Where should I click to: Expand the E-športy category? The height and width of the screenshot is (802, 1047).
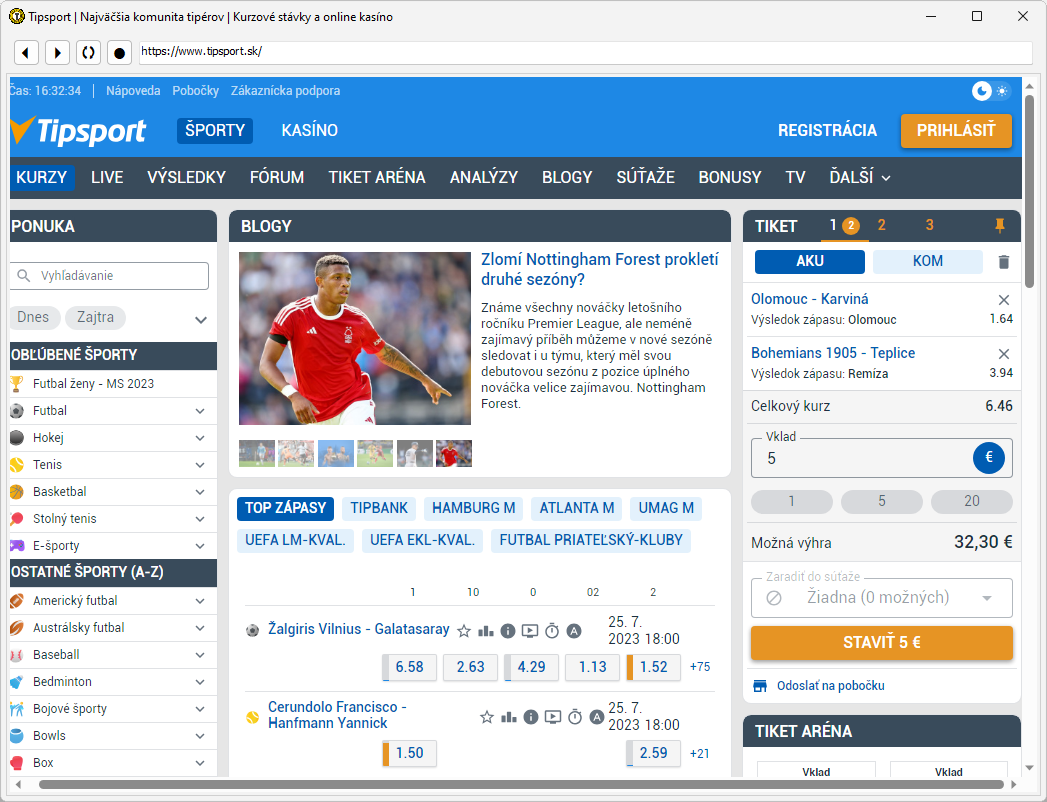200,546
